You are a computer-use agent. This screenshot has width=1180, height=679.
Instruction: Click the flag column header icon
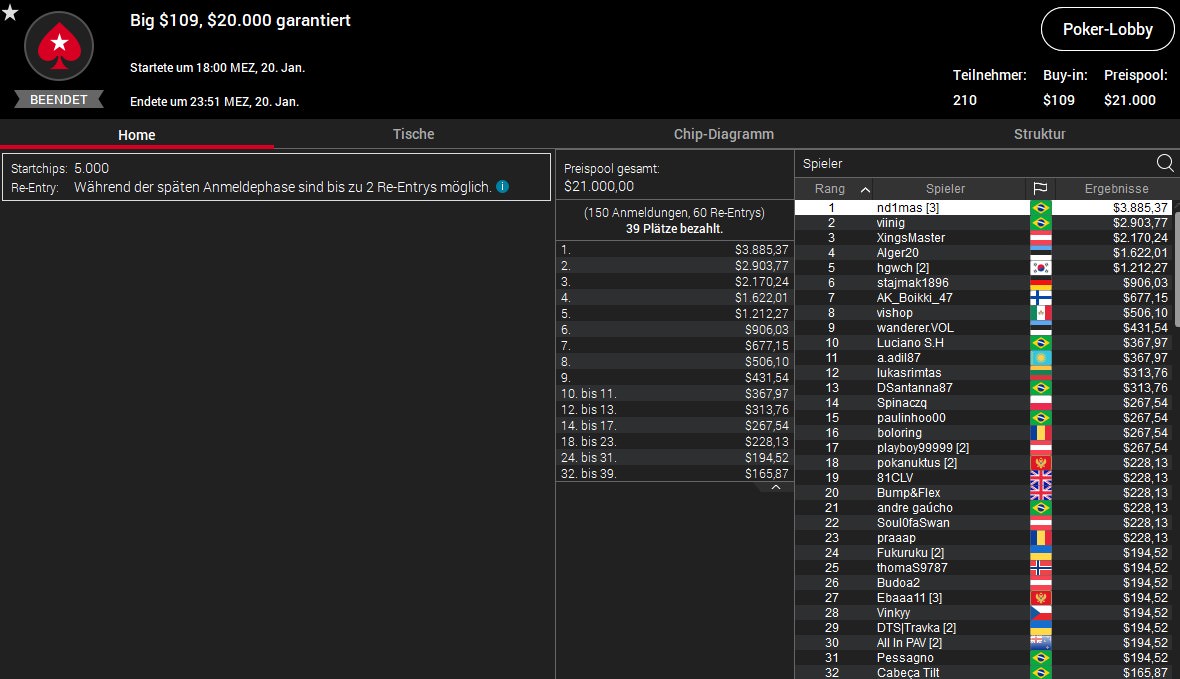click(1041, 189)
